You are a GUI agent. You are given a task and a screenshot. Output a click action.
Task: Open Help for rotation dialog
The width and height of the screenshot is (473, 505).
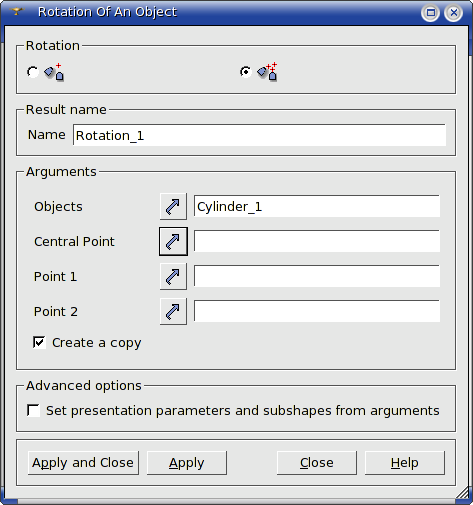(x=405, y=463)
